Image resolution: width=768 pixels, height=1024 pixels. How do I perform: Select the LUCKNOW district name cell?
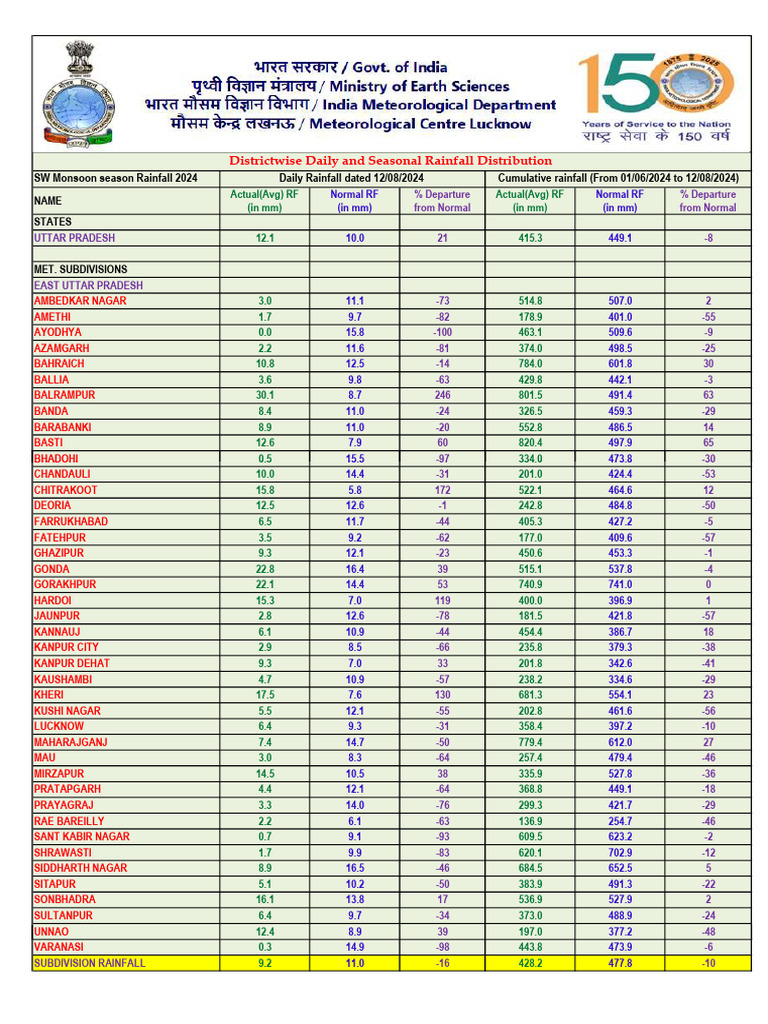click(x=59, y=726)
